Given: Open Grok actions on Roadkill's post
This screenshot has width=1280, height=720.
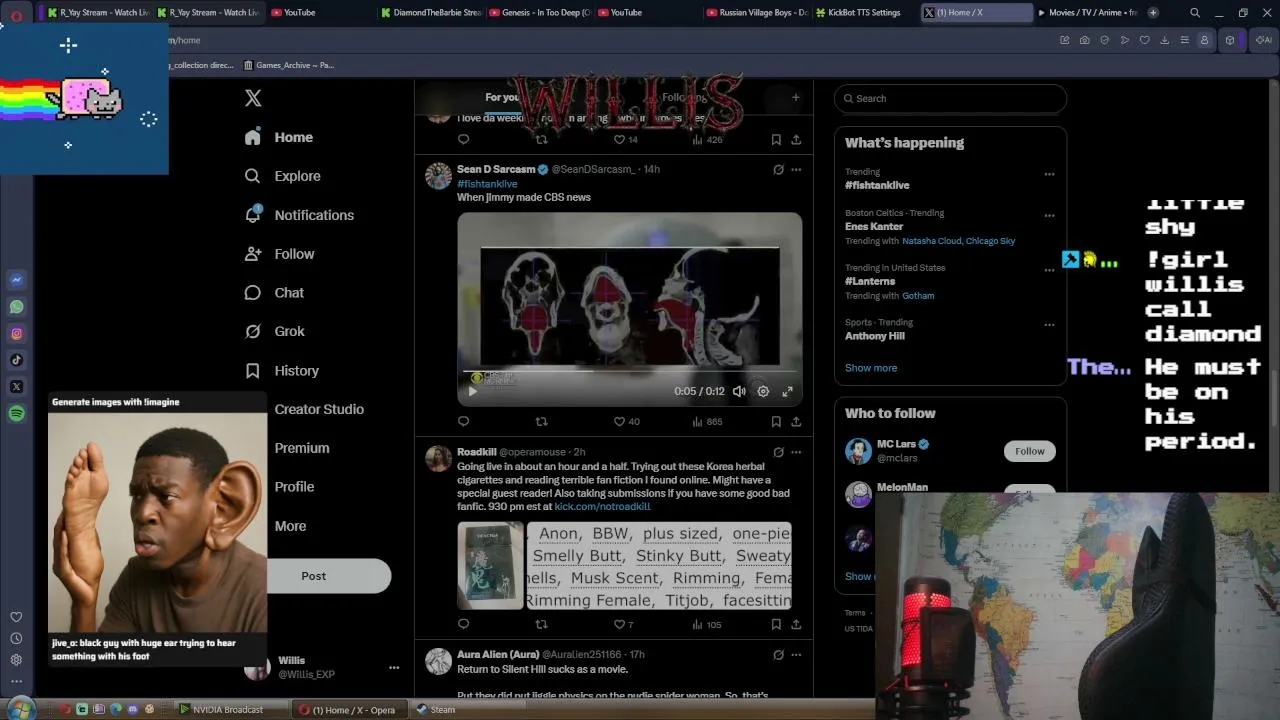Looking at the screenshot, I should [778, 452].
